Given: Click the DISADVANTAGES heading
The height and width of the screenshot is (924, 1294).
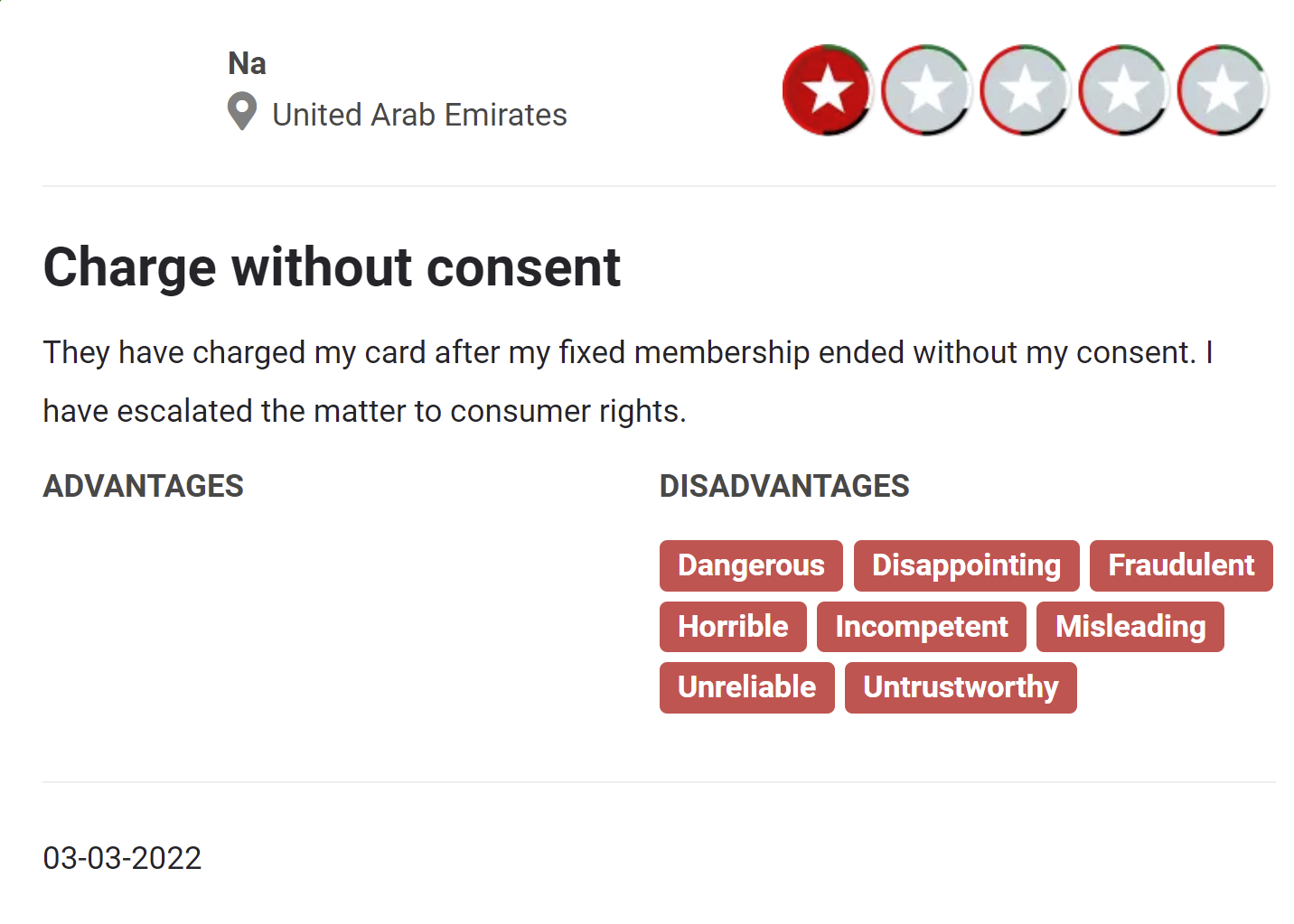Looking at the screenshot, I should (784, 486).
